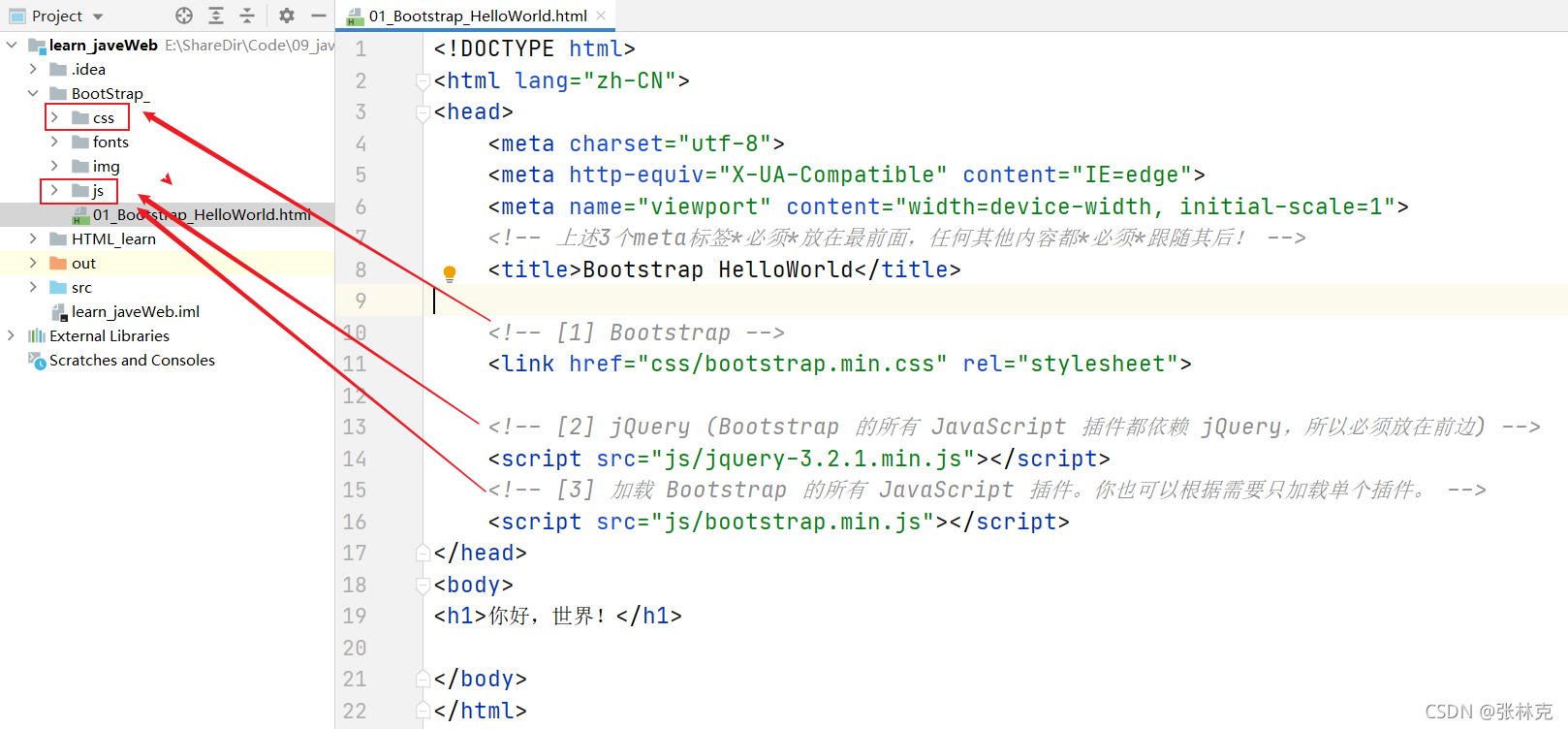Viewport: 1568px width, 729px height.
Task: Click the X-UA-Compatible meta line
Action: point(847,174)
